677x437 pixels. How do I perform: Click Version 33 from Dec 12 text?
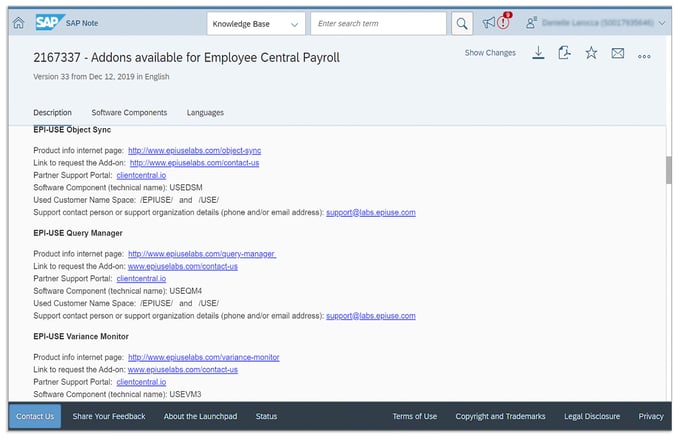tap(101, 77)
